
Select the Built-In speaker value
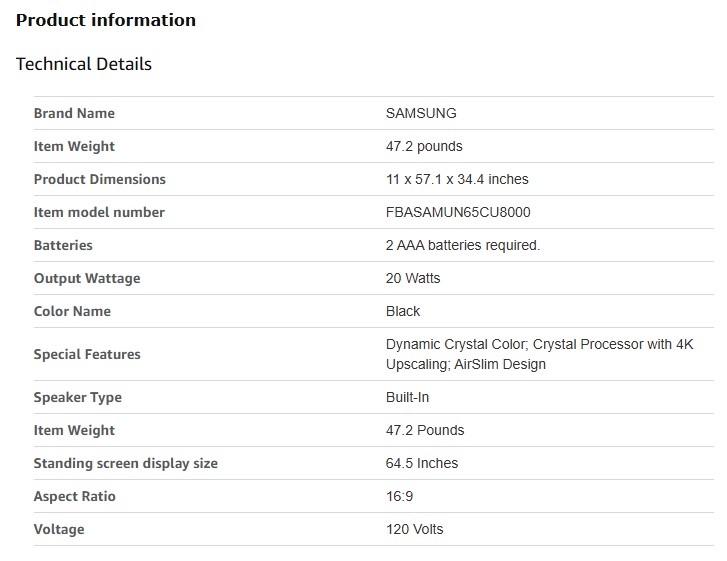coord(407,397)
